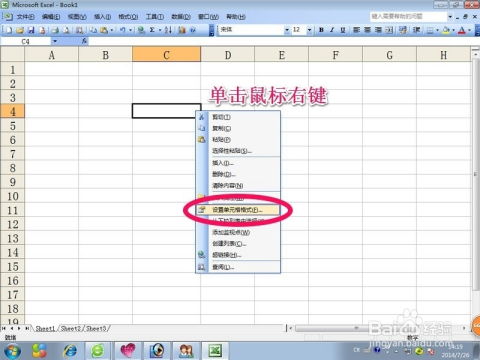The image size is (480, 360).
Task: Open the 文件(F) File menu
Action: pyautogui.click(x=25, y=16)
